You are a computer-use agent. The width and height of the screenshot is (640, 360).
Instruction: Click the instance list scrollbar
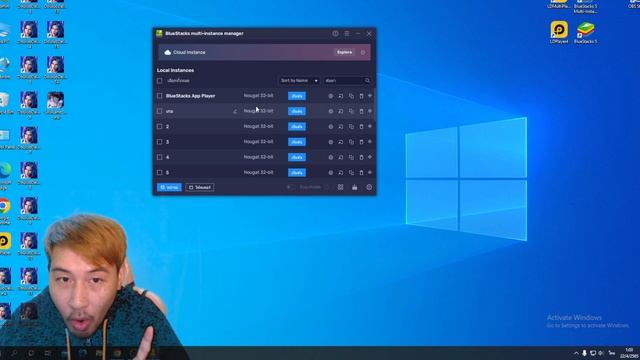[374, 104]
